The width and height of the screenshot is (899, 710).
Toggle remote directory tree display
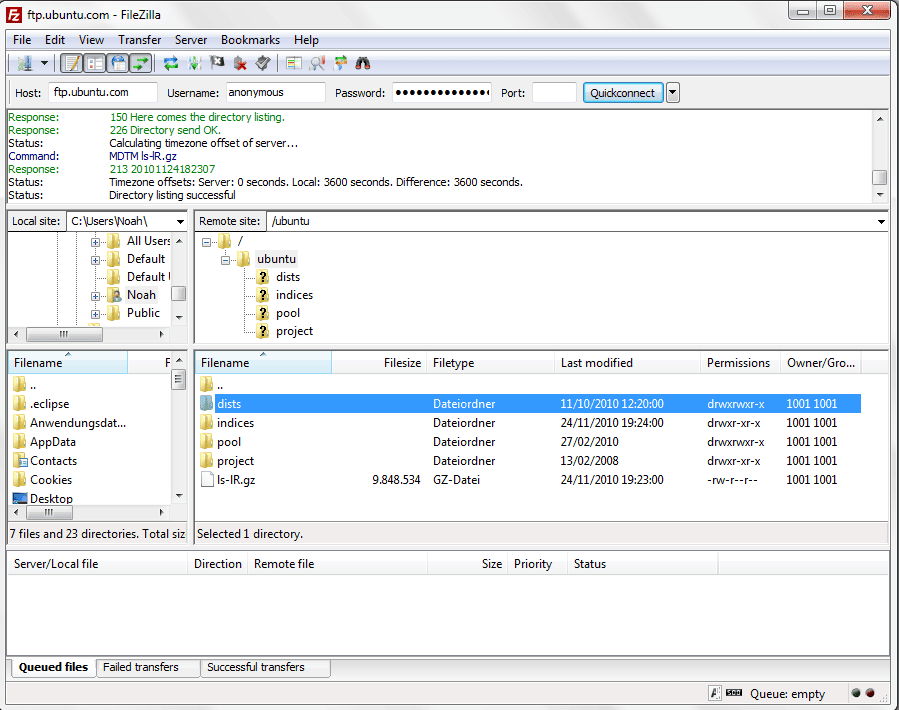[118, 63]
